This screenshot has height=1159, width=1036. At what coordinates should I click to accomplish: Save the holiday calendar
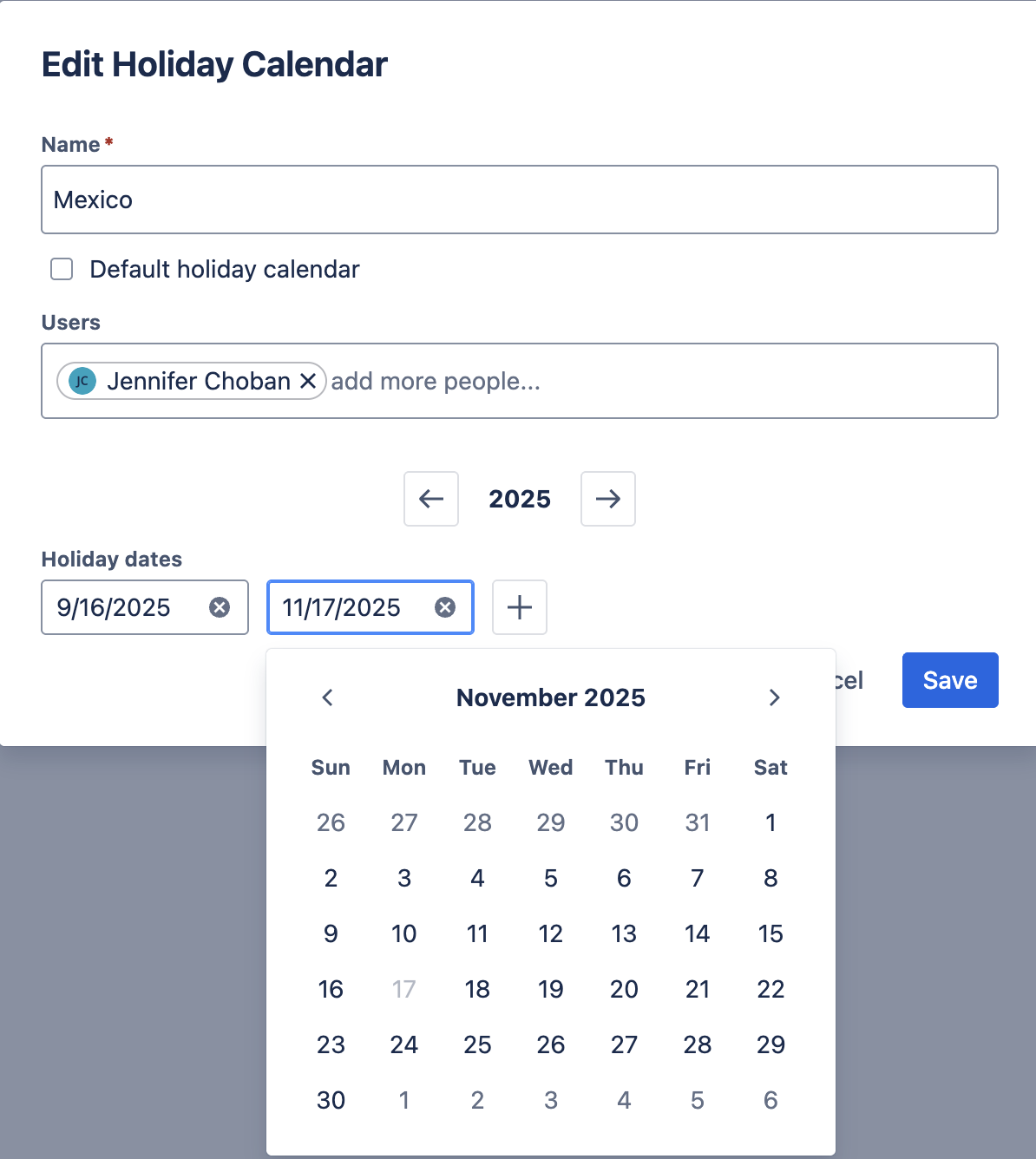click(949, 680)
